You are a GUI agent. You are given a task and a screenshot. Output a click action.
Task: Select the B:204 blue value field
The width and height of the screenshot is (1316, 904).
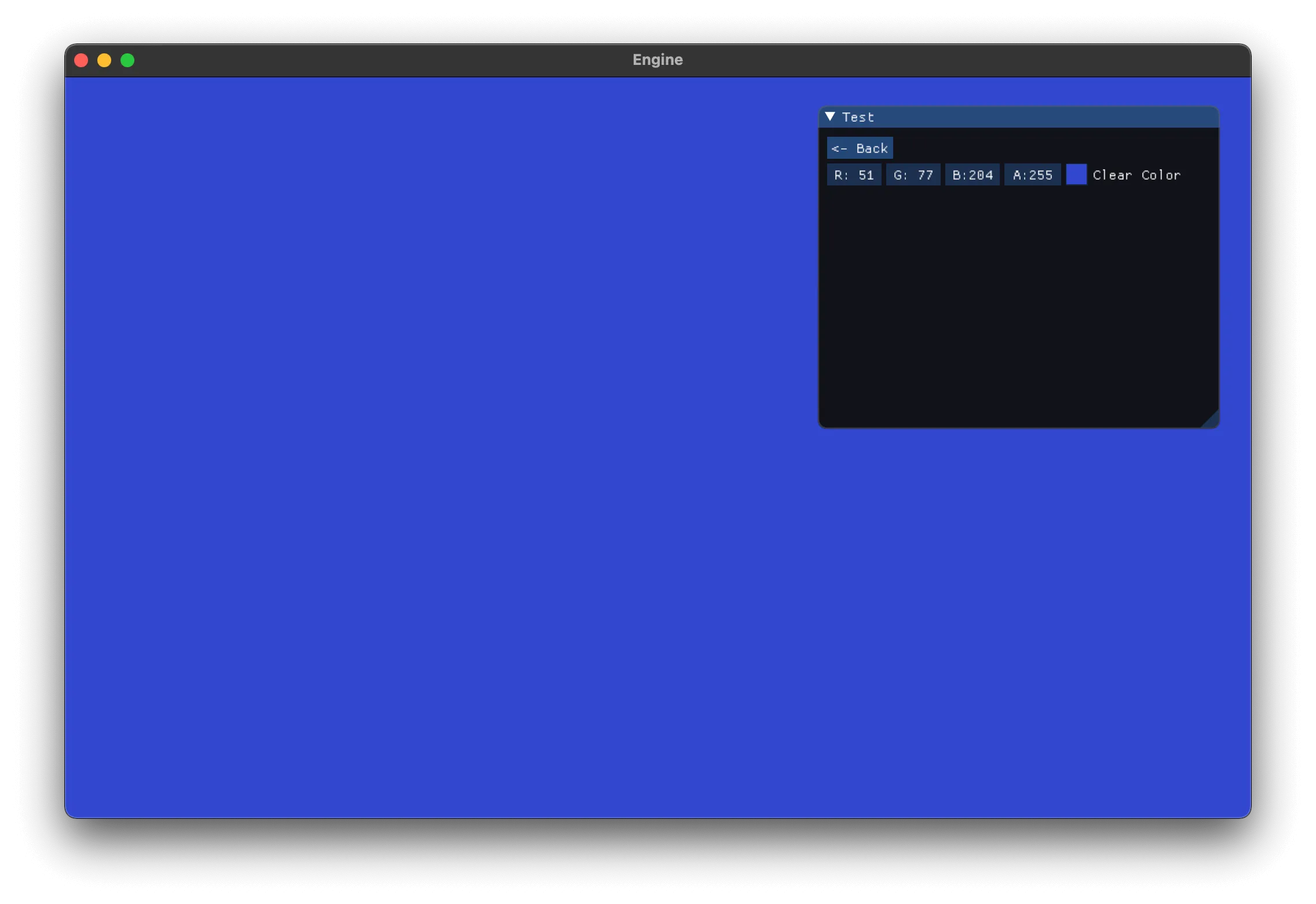point(972,175)
